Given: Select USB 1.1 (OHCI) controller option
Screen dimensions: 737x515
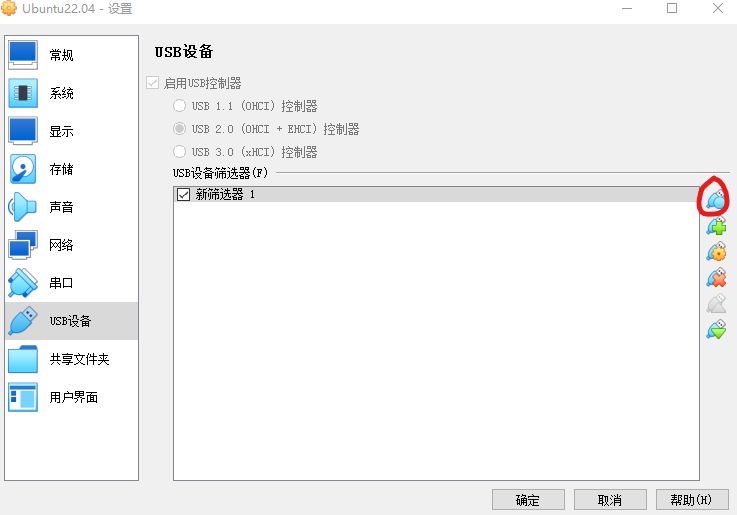Looking at the screenshot, I should (x=180, y=106).
